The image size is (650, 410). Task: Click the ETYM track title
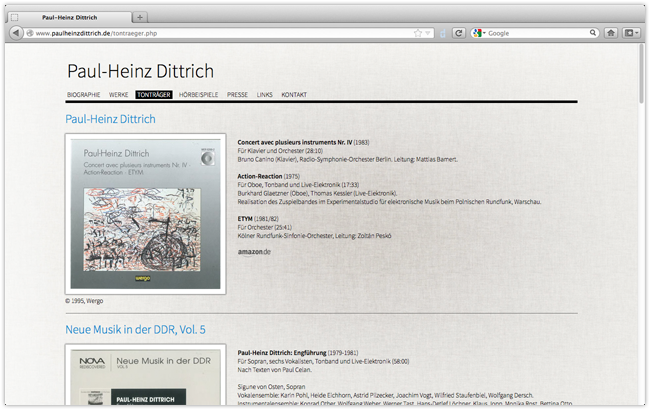point(245,219)
